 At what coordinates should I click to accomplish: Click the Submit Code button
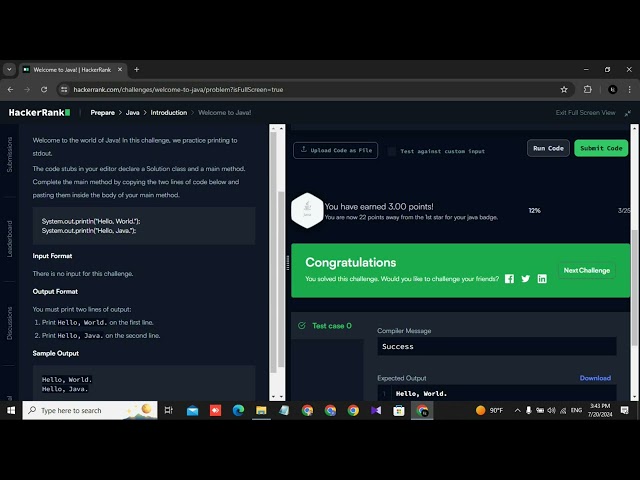point(601,148)
